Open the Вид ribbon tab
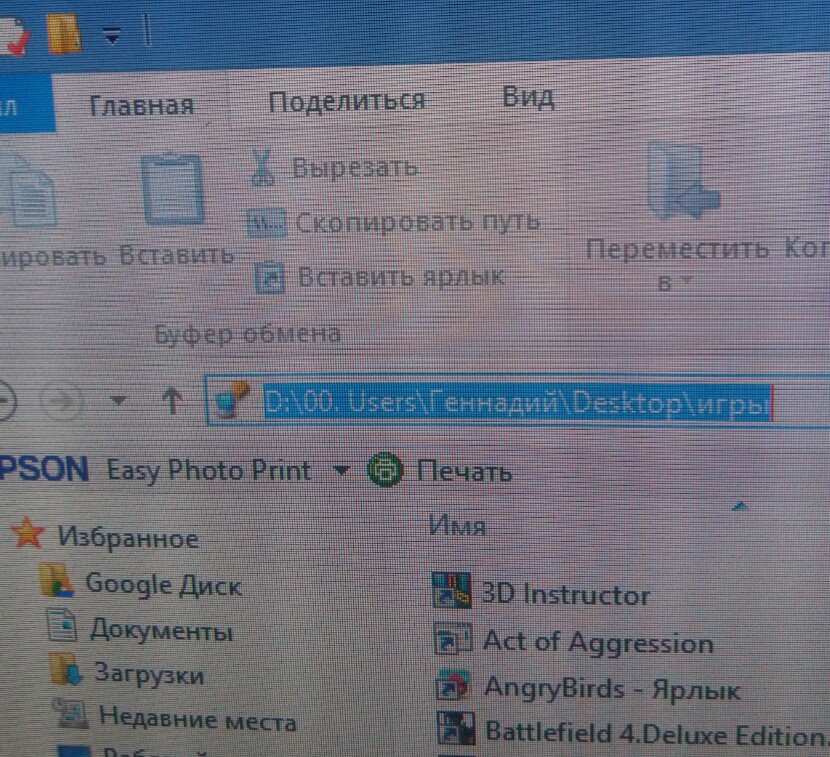 tap(528, 97)
